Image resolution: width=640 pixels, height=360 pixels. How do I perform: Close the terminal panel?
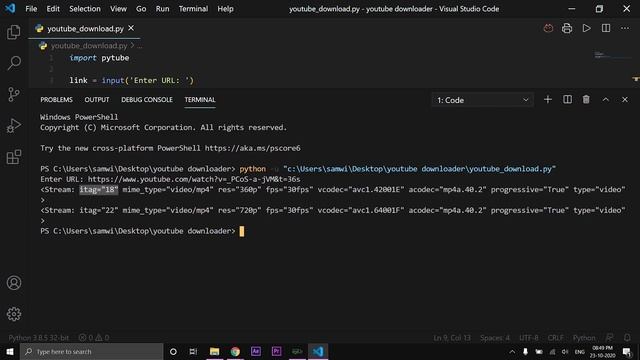(625, 100)
